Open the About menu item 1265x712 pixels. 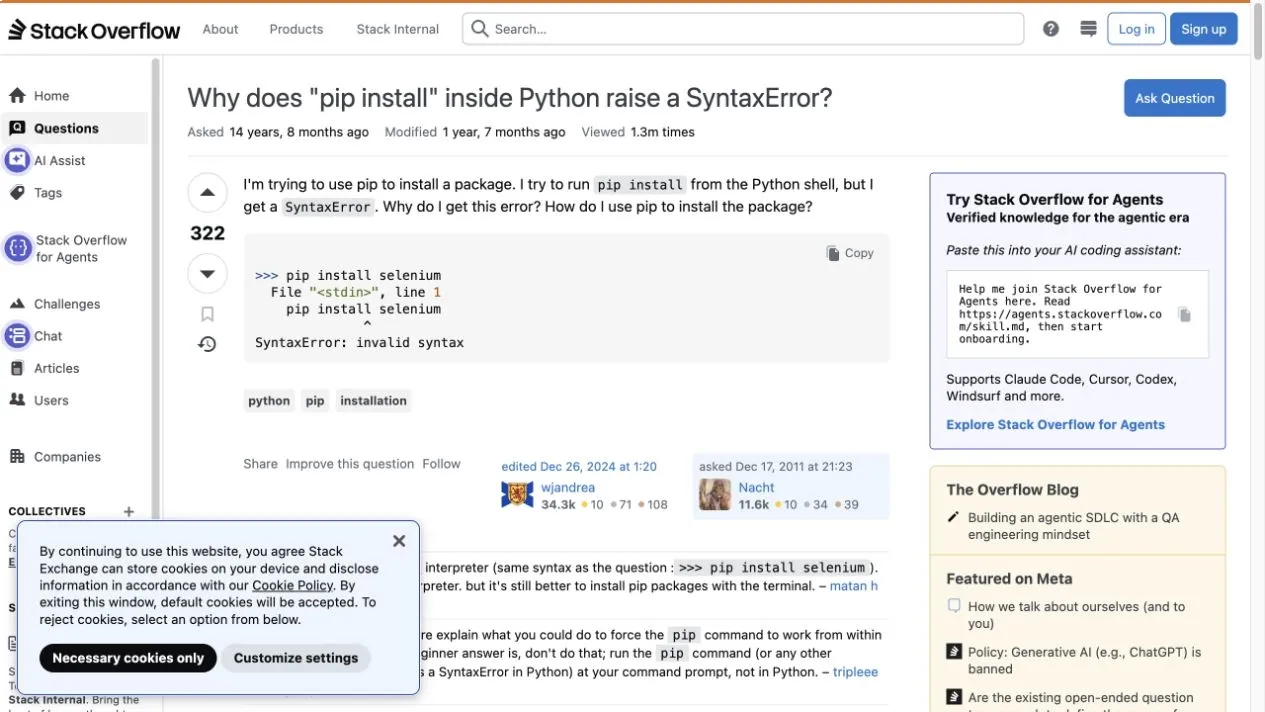pyautogui.click(x=220, y=29)
